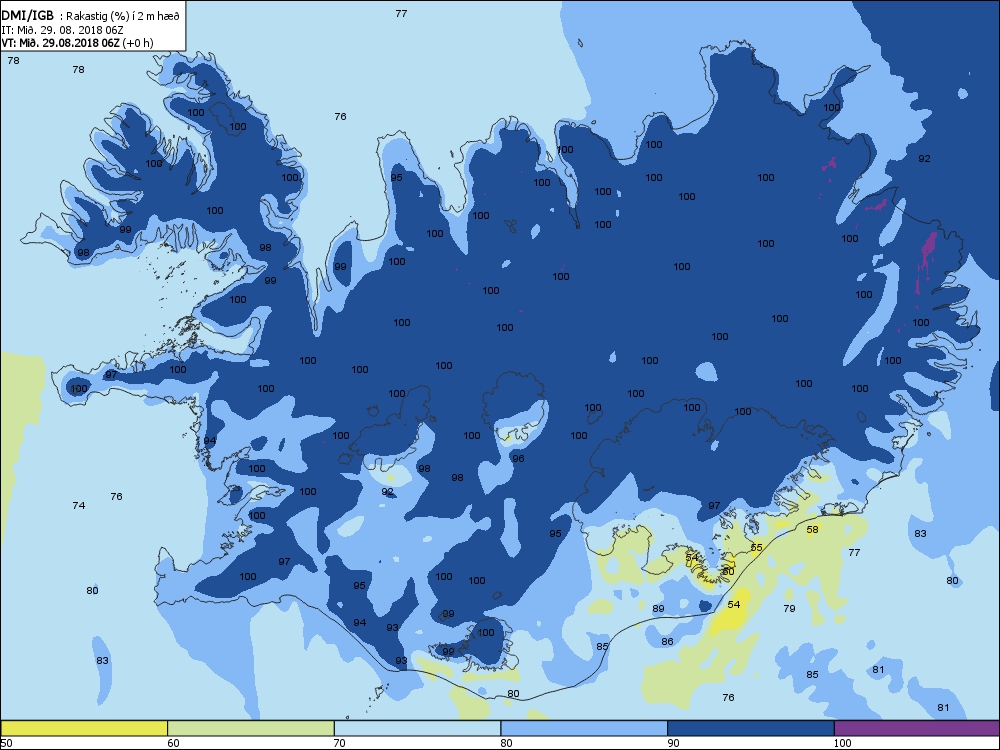The width and height of the screenshot is (1000, 750).
Task: Click the humidity value '79' on the map
Action: coord(789,608)
